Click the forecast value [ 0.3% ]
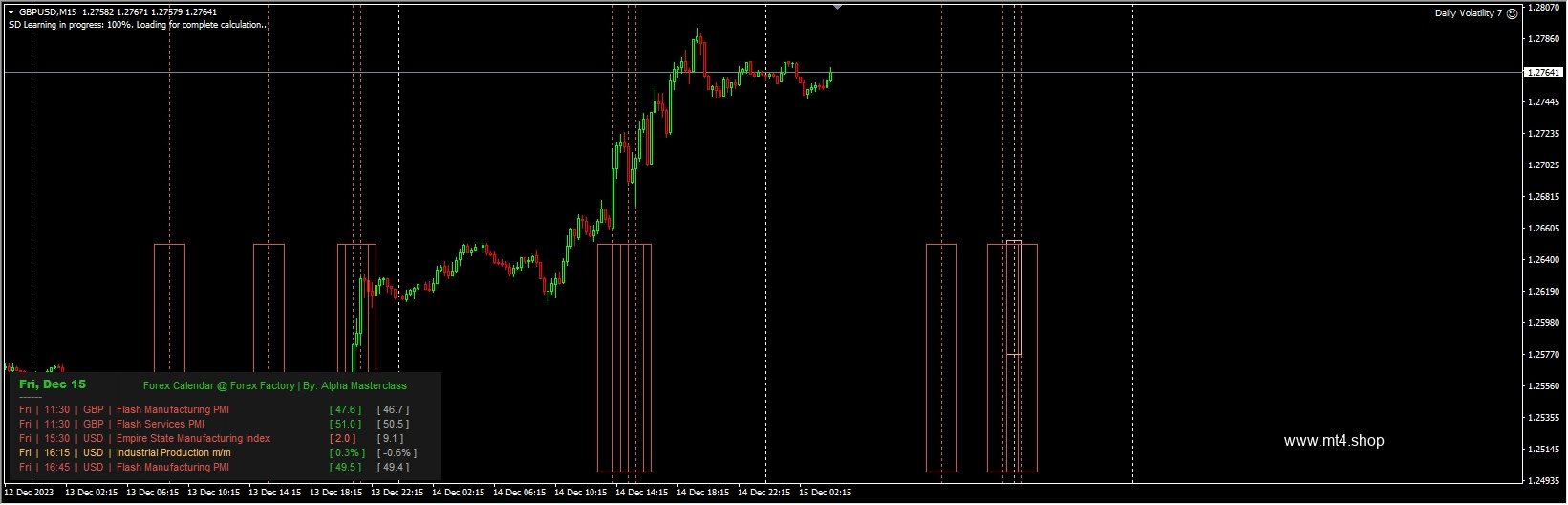The image size is (1568, 505). [348, 452]
